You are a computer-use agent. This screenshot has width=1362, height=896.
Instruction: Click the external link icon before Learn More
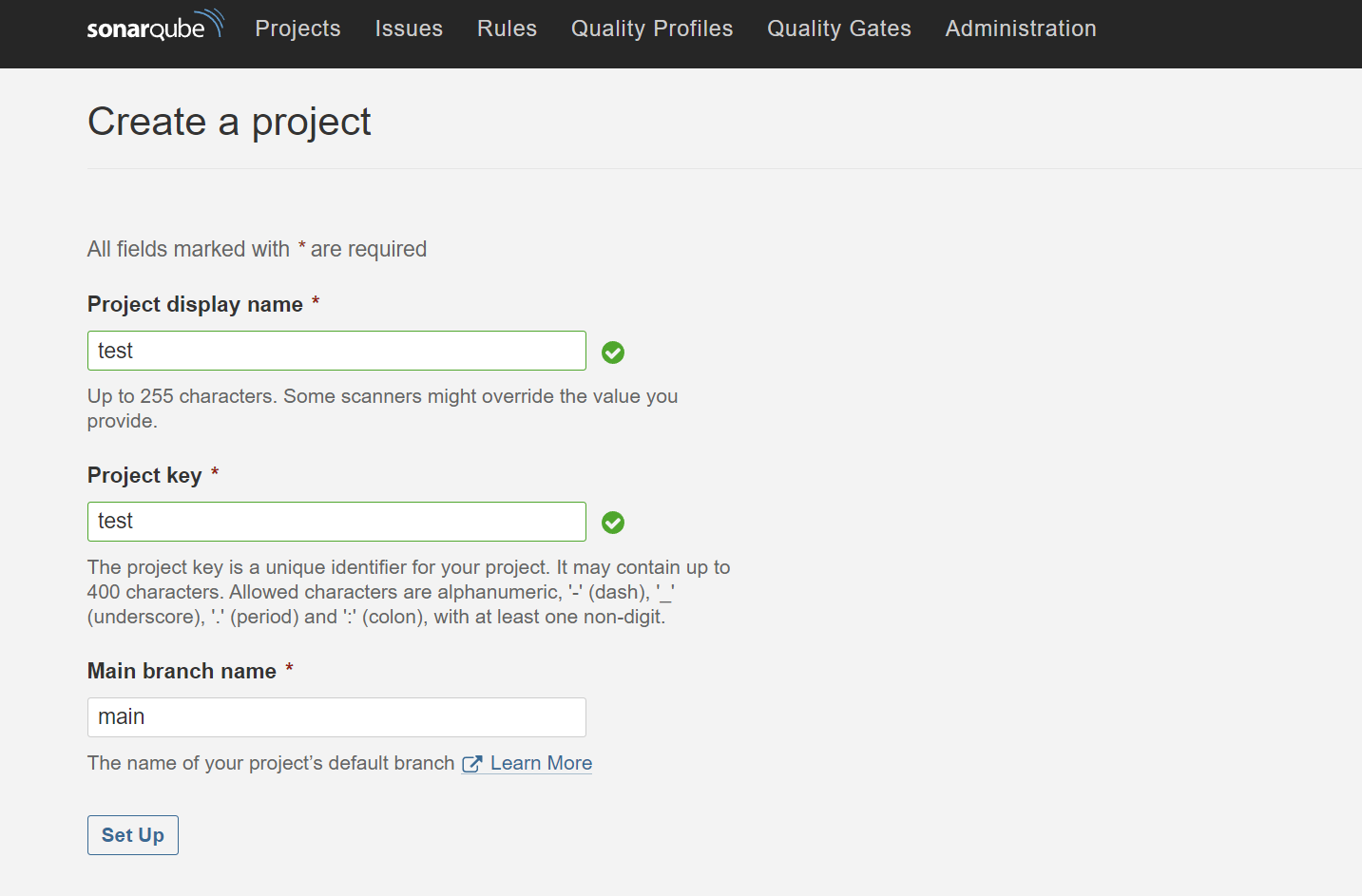(x=471, y=764)
